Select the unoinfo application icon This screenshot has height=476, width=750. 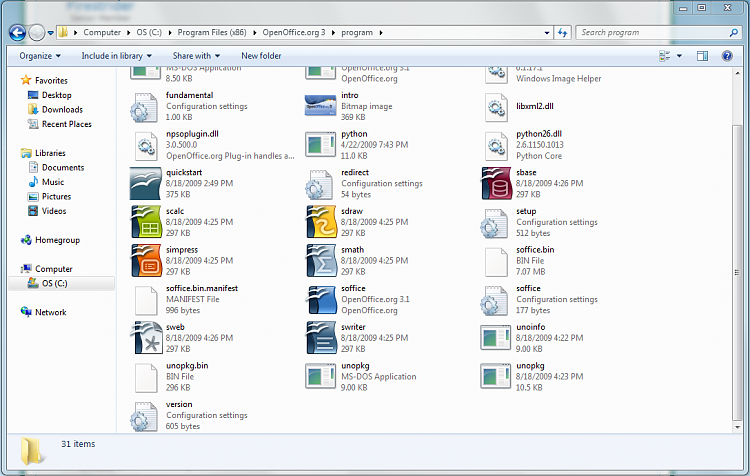[496, 338]
